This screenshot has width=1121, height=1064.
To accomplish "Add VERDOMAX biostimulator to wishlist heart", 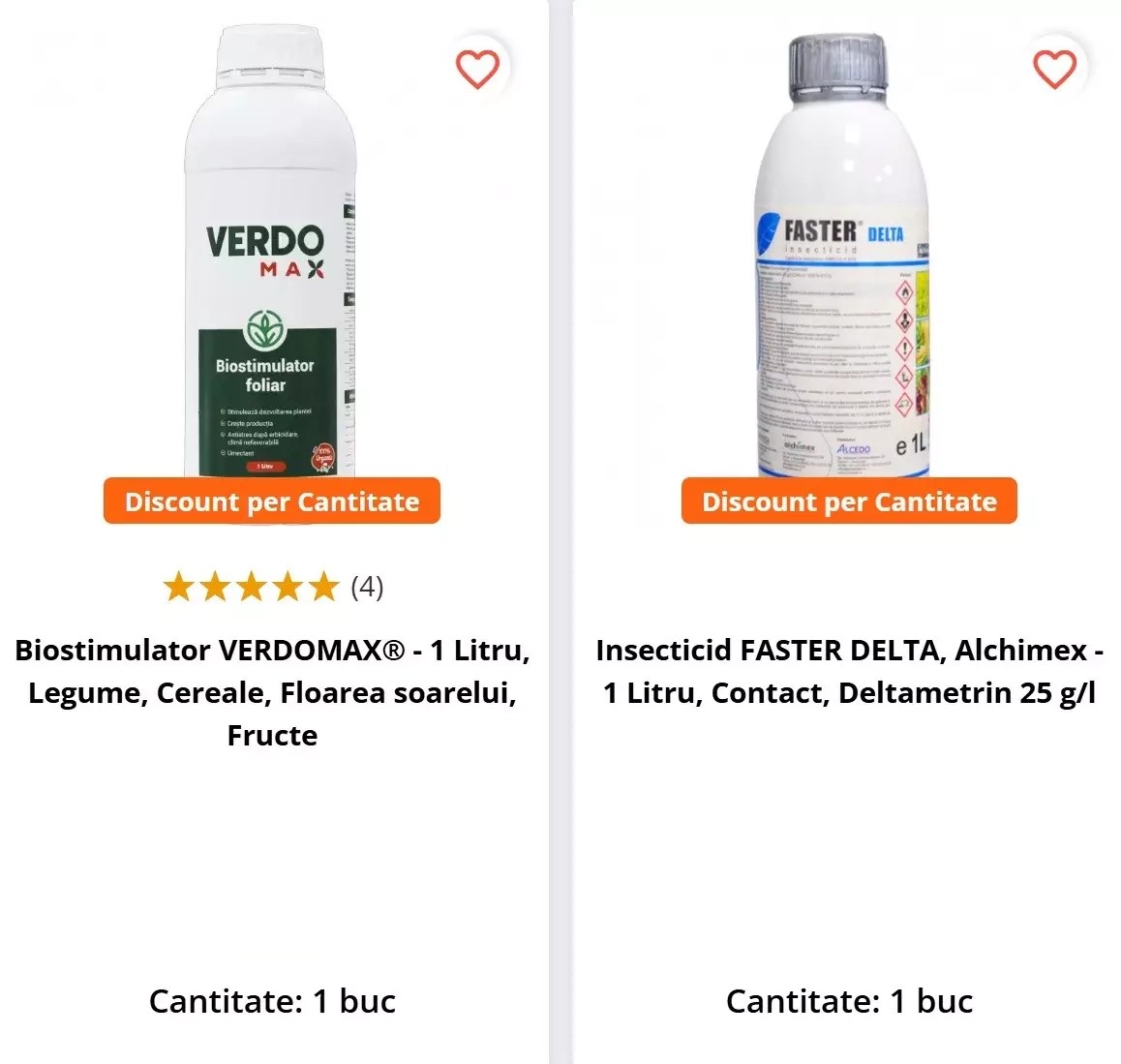I will click(x=477, y=70).
